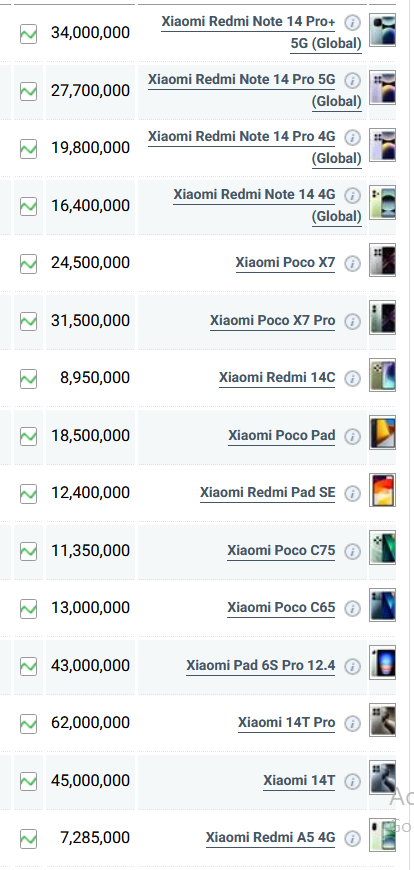
Task: Click thumbnail of Xiaomi Redmi Note 14 Pro 5G
Action: [382, 87]
